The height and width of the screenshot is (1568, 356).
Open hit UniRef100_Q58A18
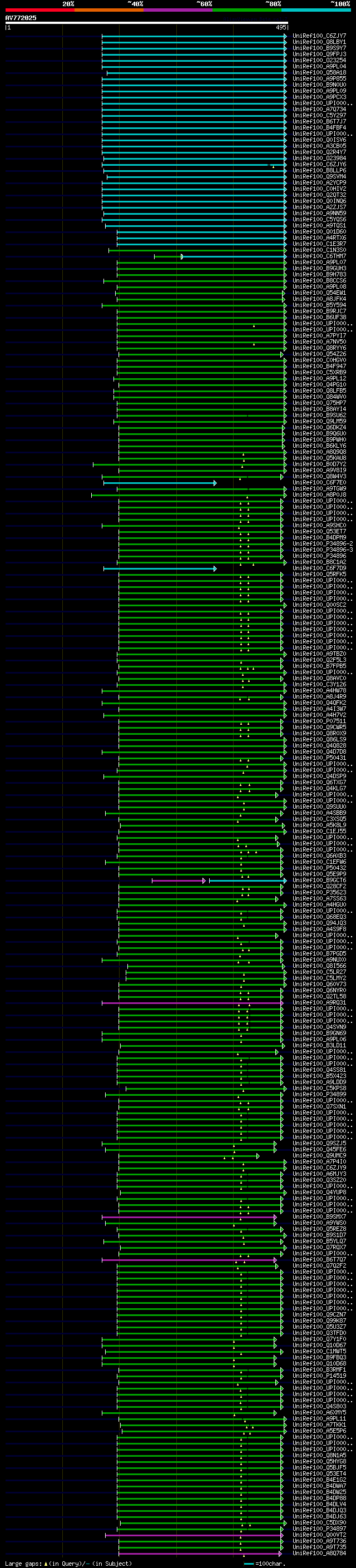(x=319, y=72)
